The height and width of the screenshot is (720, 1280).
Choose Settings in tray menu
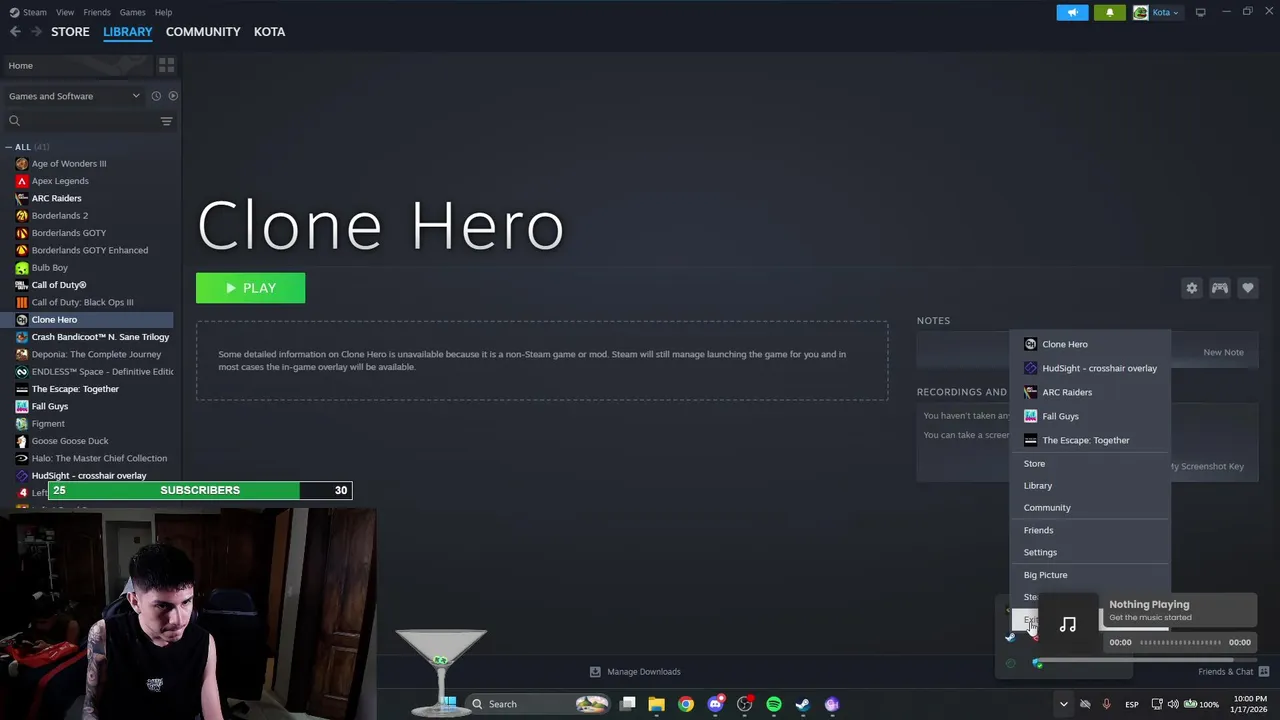pyautogui.click(x=1090, y=552)
